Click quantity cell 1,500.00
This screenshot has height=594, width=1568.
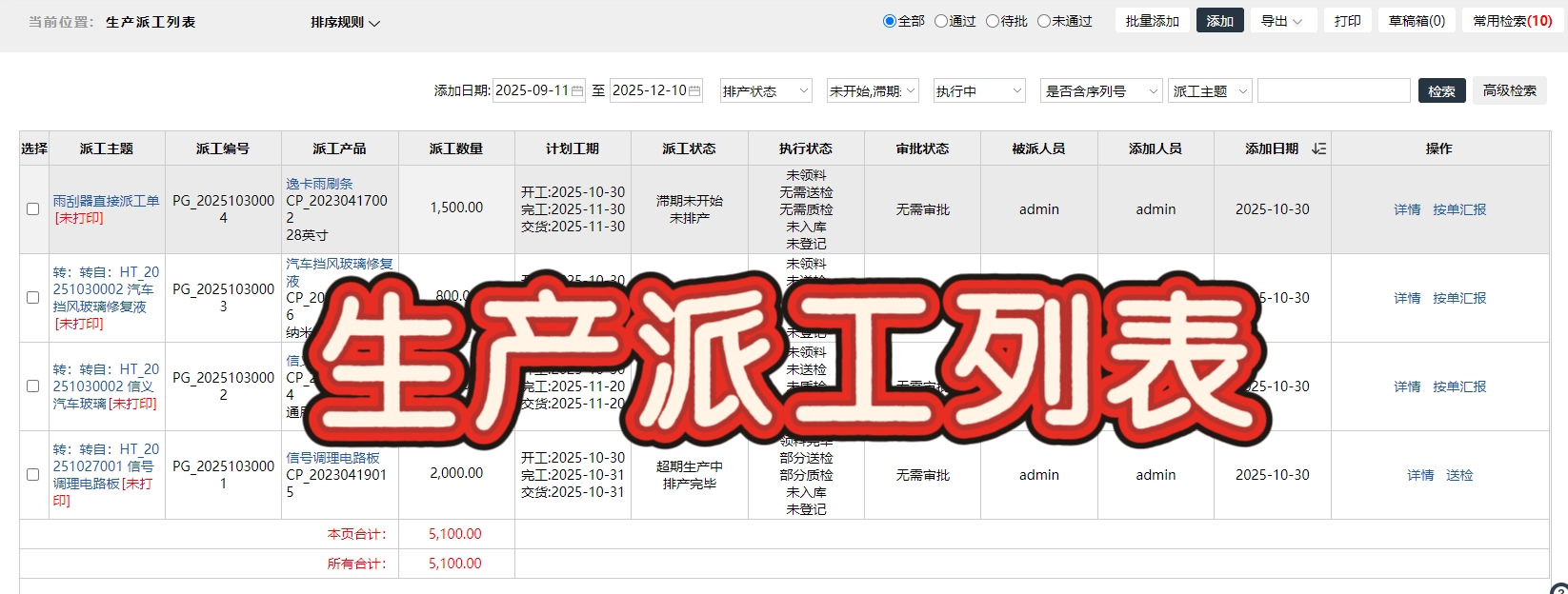(456, 208)
